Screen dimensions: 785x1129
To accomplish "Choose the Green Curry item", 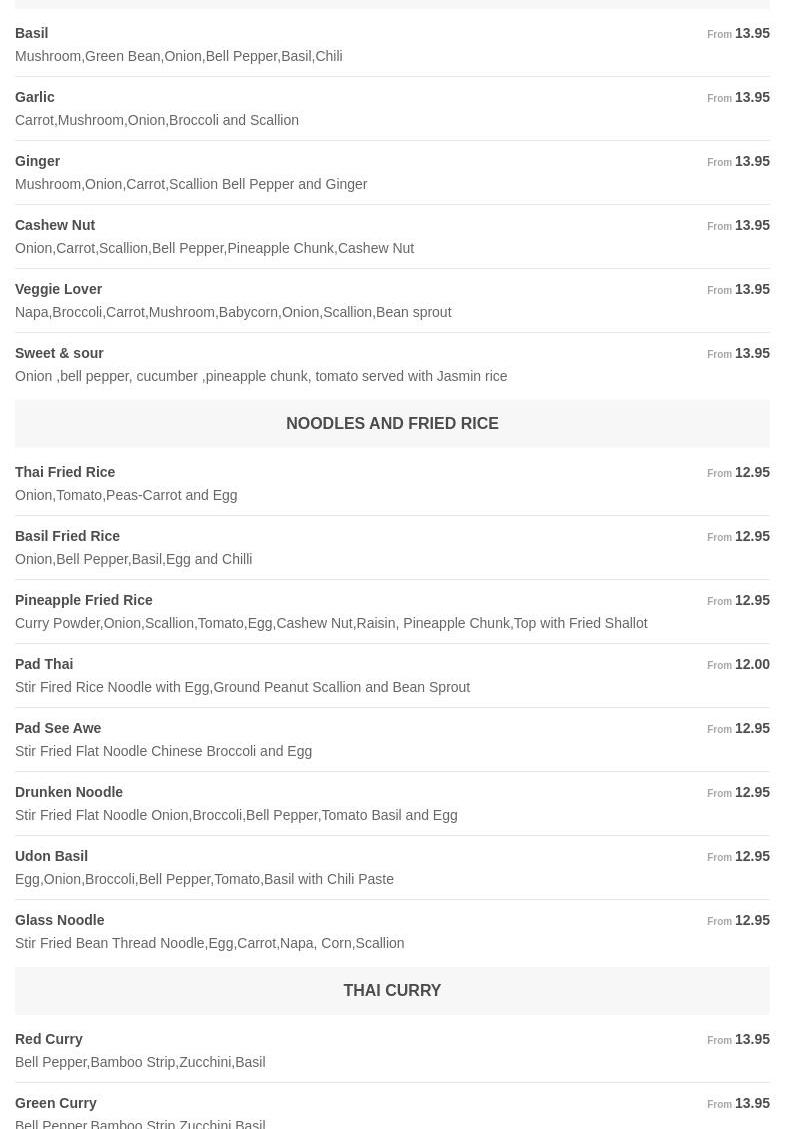I will (56, 1103).
